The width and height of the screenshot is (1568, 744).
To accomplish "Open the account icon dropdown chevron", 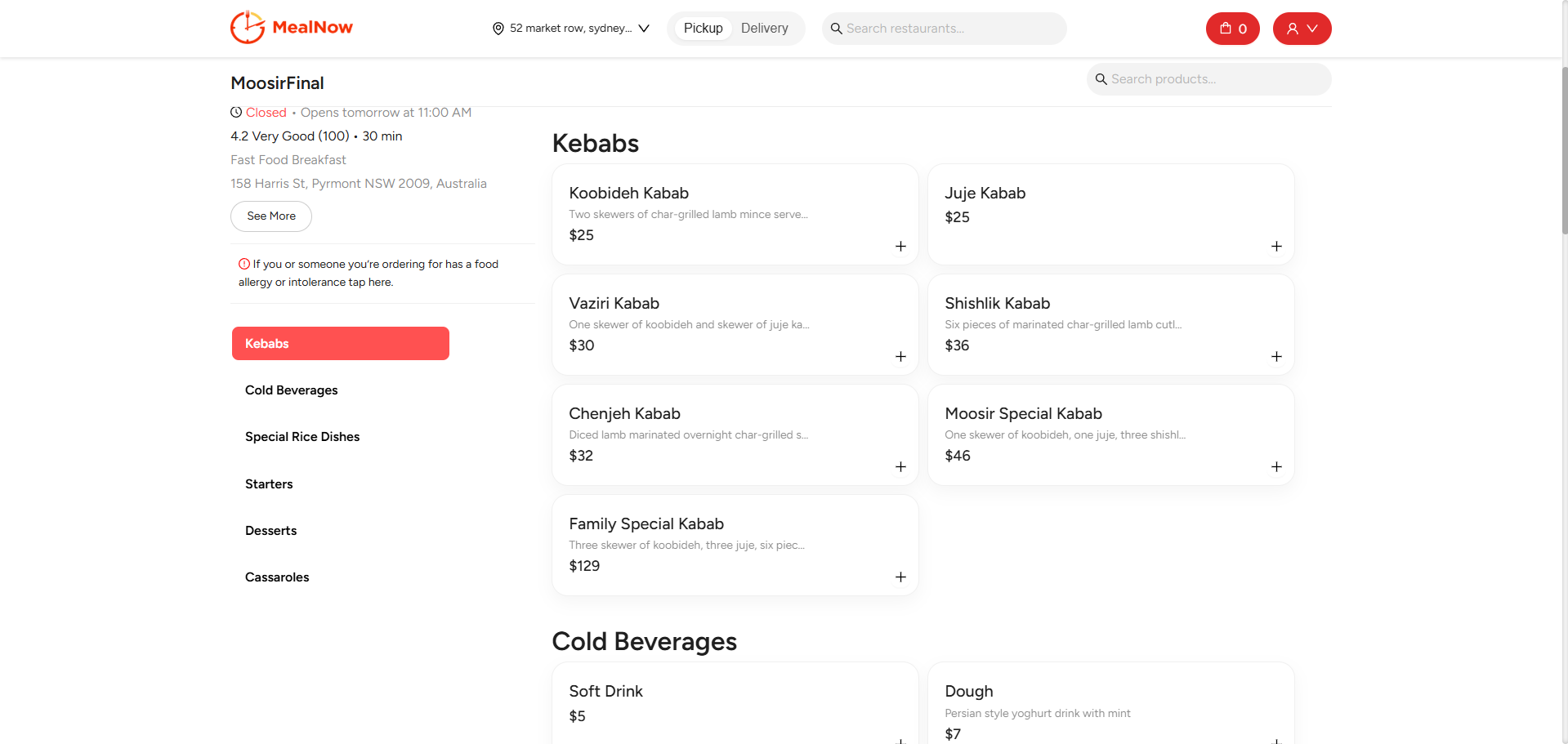I will [x=1314, y=28].
